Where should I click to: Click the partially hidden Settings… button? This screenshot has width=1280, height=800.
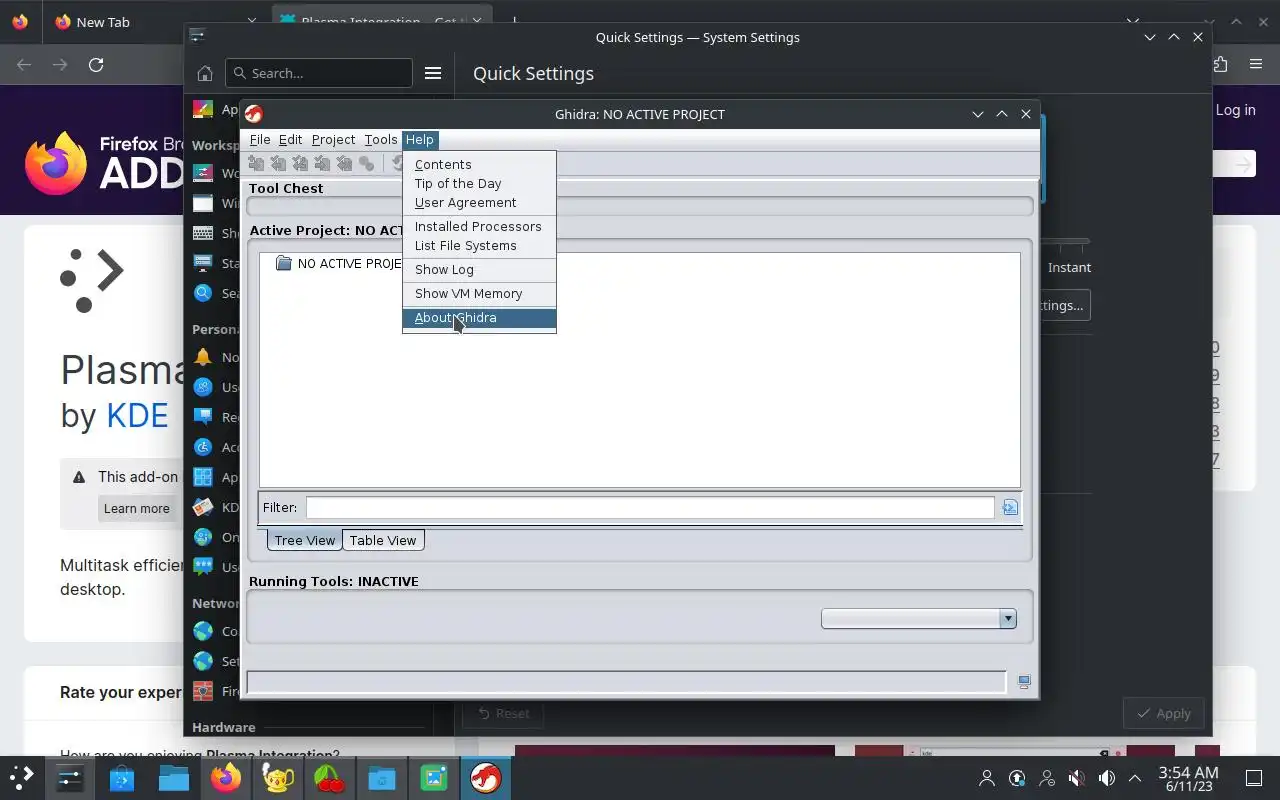point(1064,305)
